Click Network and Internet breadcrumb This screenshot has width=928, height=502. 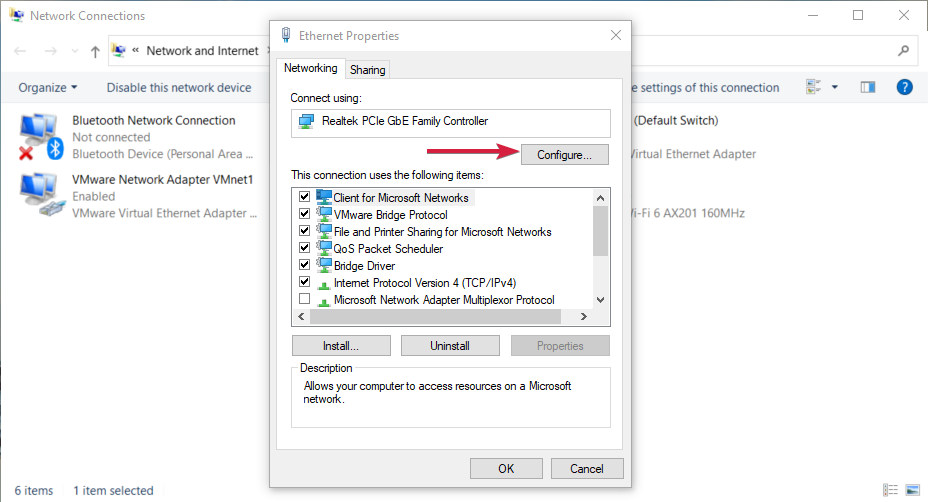[x=202, y=51]
